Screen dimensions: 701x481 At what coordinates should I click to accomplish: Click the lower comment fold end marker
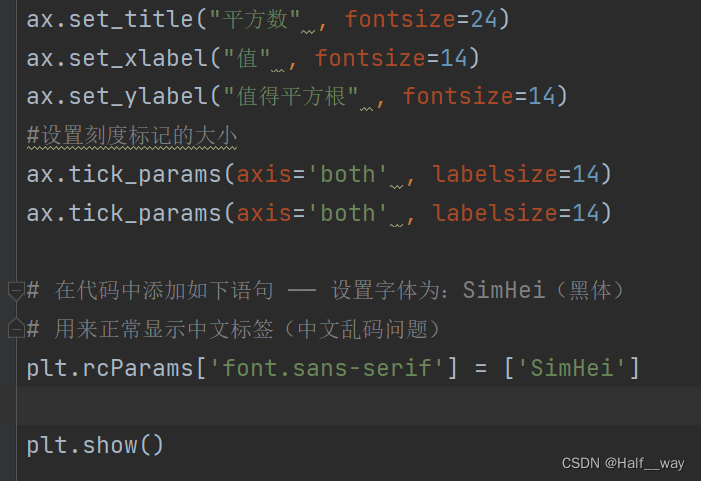pos(16,328)
